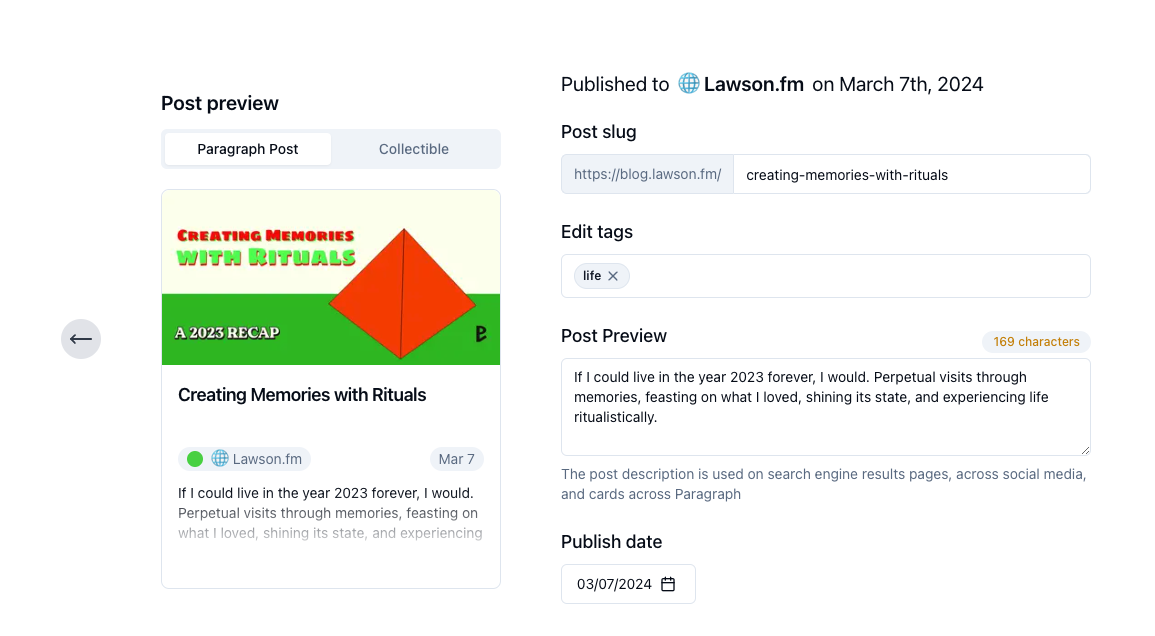Grab the textarea resize handle corner
1155x636 pixels.
coord(1085,450)
